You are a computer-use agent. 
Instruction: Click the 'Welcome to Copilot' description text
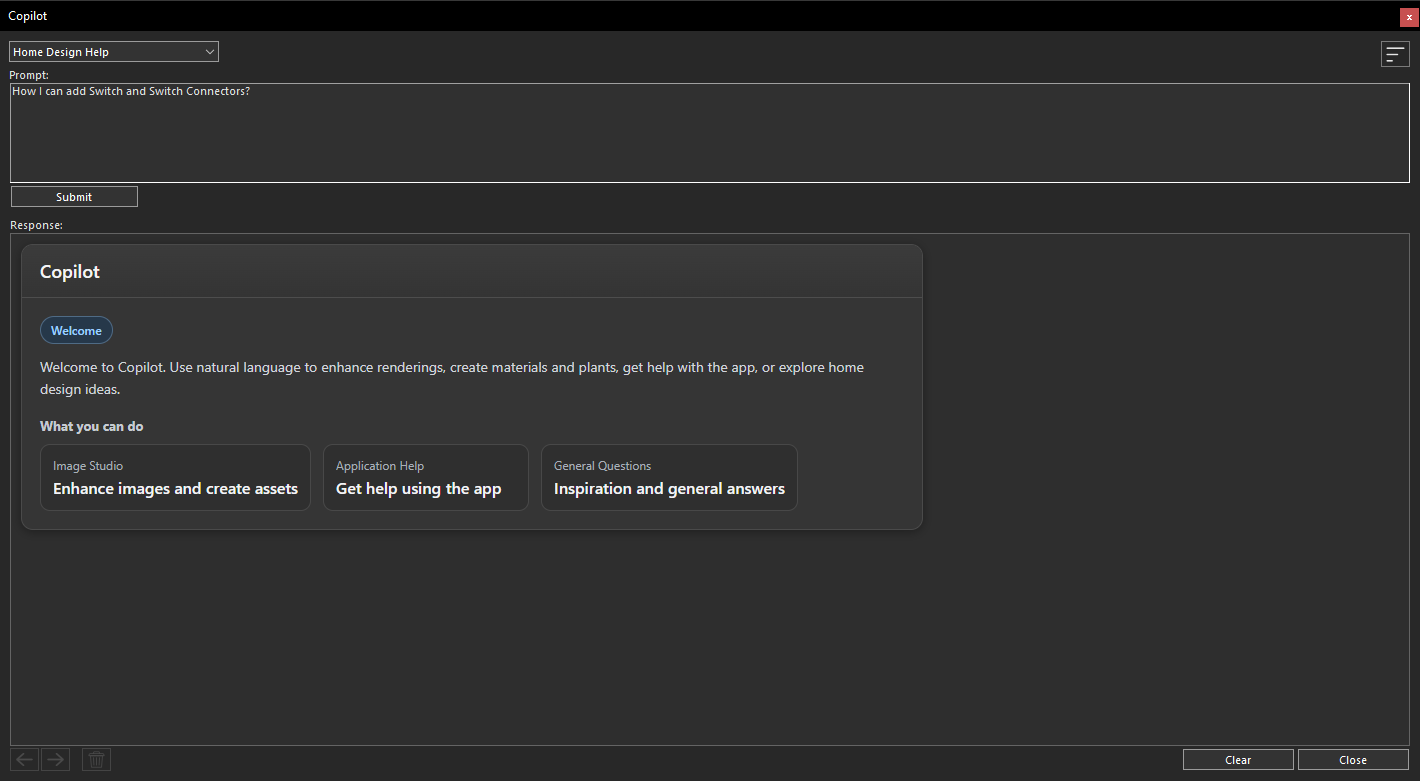coord(452,378)
